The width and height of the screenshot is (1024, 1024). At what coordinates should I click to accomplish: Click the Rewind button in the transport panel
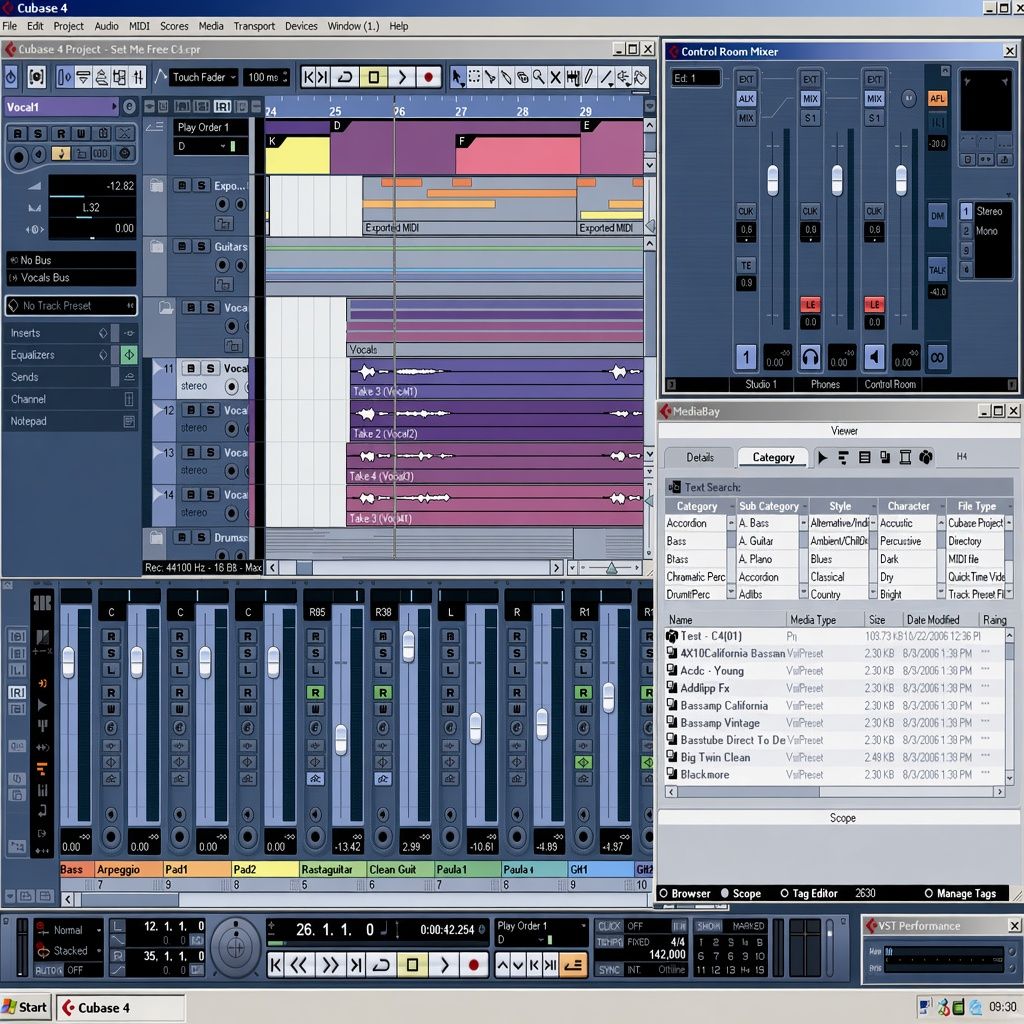tap(299, 965)
